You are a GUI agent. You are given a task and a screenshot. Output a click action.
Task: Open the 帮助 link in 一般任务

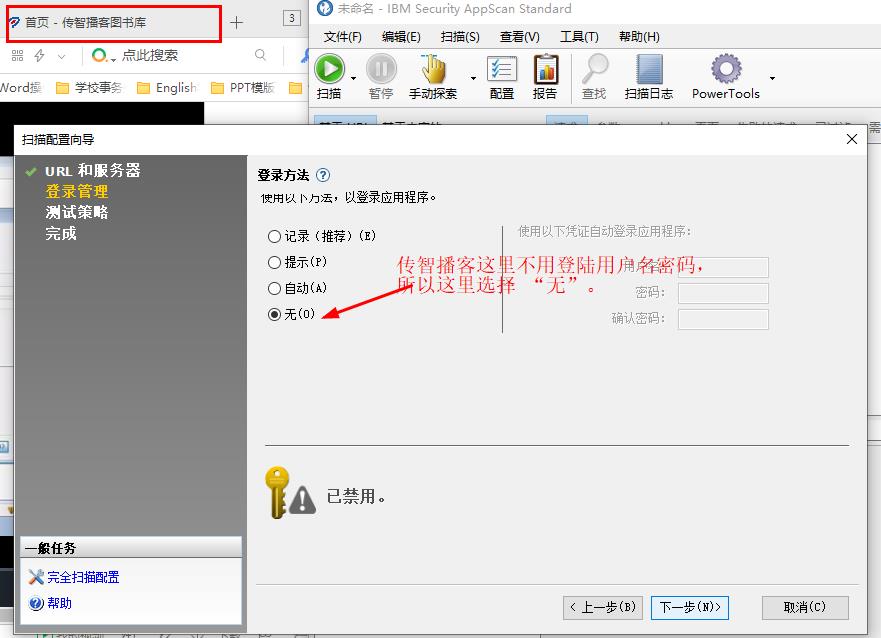(x=60, y=603)
